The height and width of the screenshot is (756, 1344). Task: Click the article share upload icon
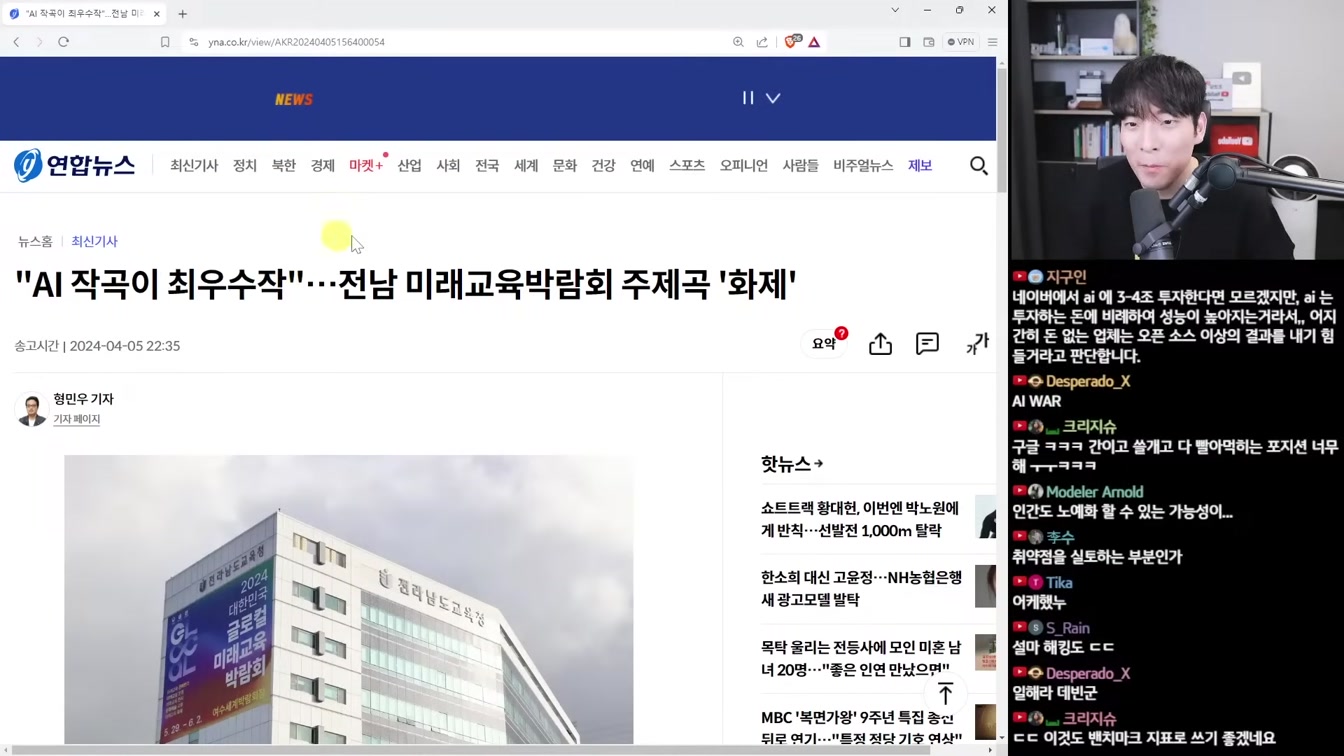[880, 343]
